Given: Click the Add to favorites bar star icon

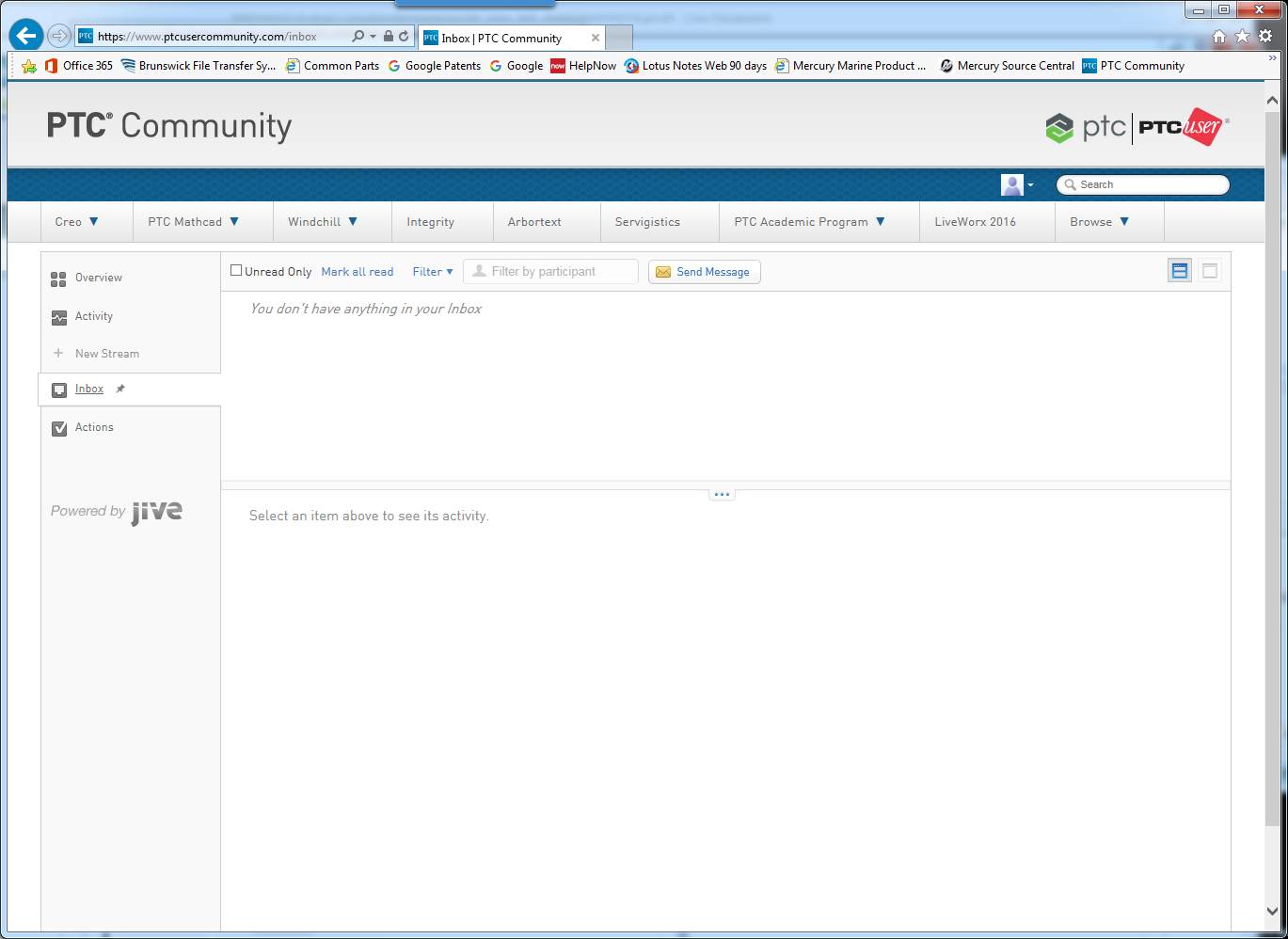Looking at the screenshot, I should pos(29,66).
